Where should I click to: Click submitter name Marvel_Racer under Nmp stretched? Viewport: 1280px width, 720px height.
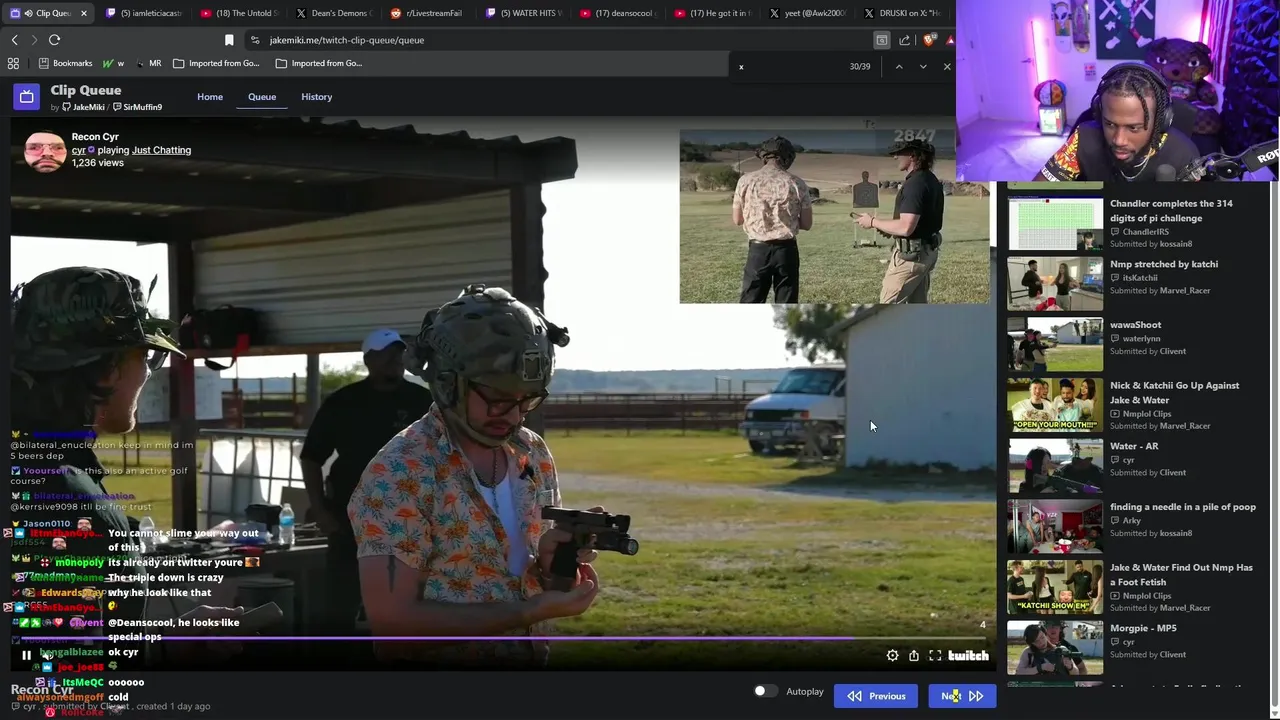pos(1185,290)
